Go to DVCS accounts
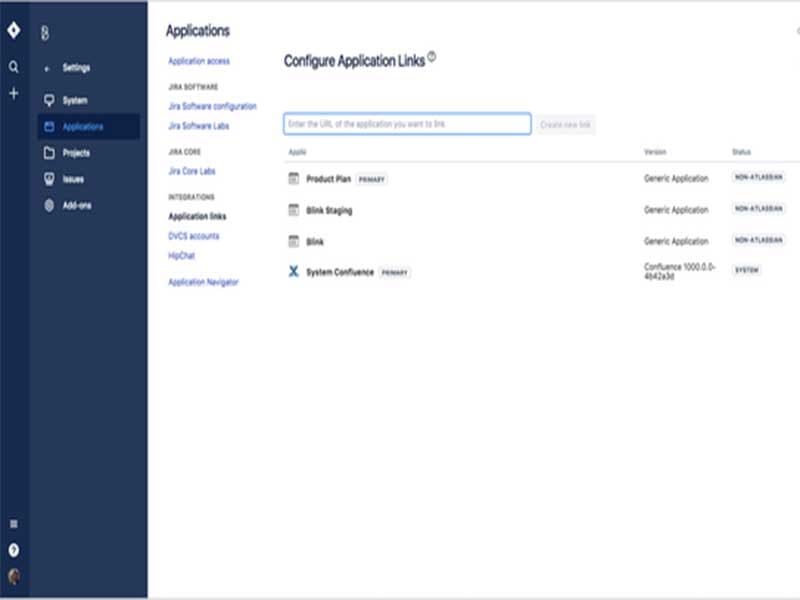This screenshot has width=800, height=600. click(194, 236)
